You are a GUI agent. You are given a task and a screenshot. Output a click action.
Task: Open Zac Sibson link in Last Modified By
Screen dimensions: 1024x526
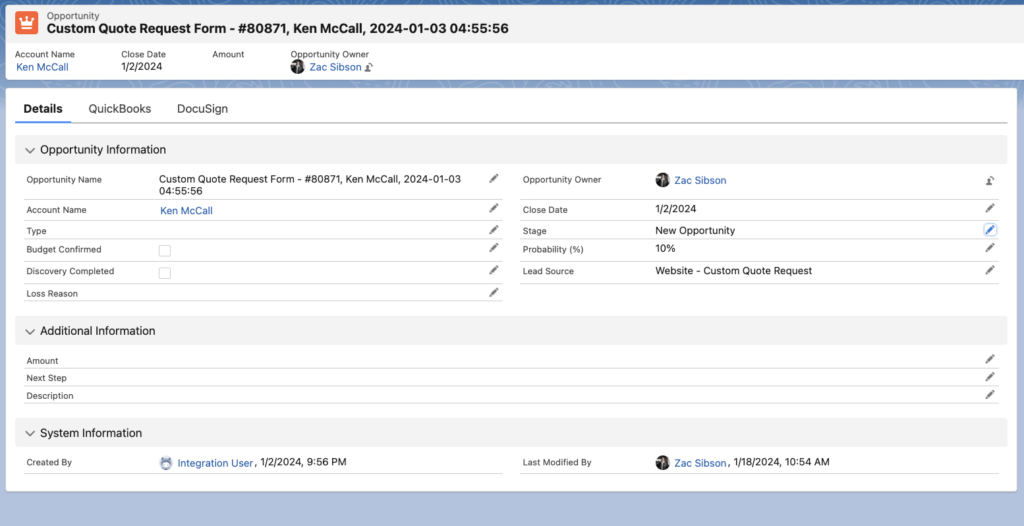click(700, 463)
